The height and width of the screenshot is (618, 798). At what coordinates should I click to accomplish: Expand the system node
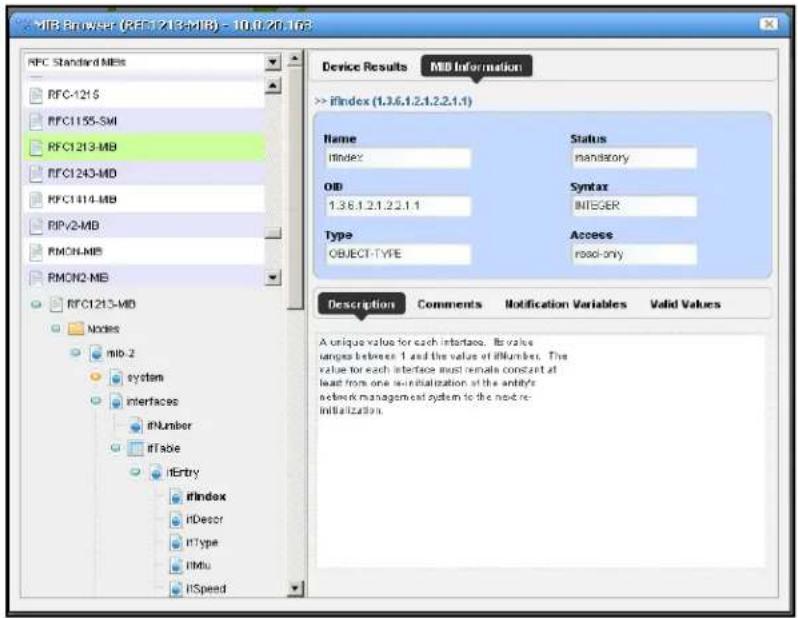tap(95, 377)
